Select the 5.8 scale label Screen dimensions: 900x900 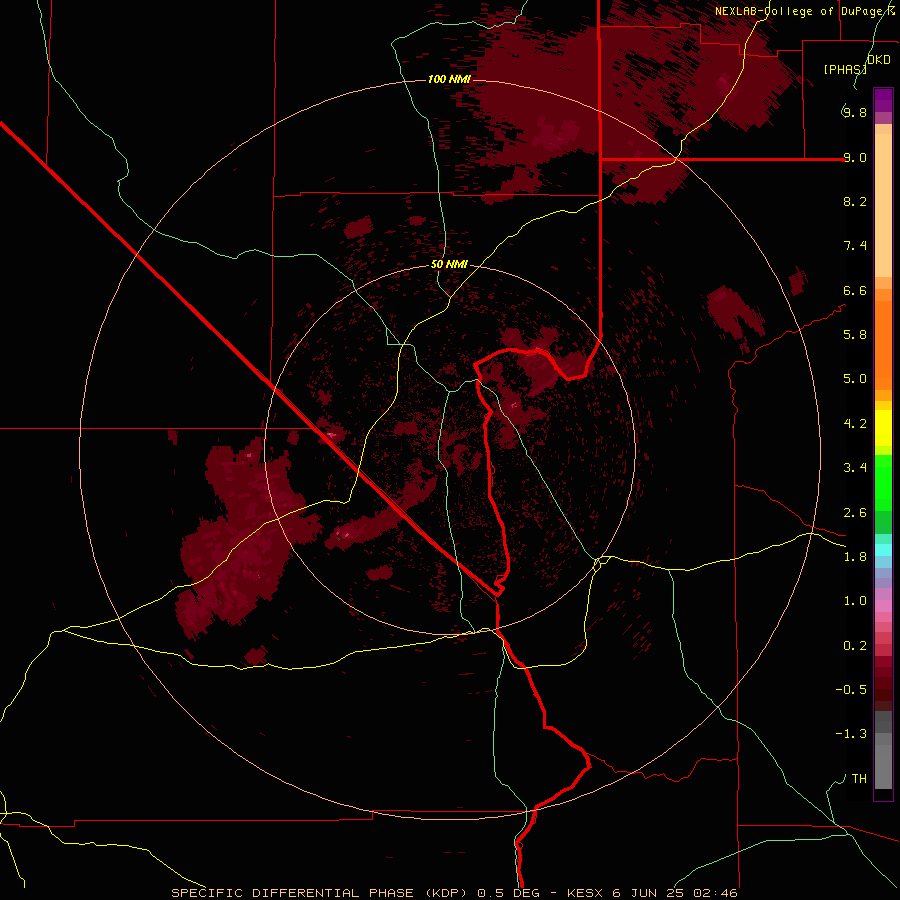tap(855, 335)
